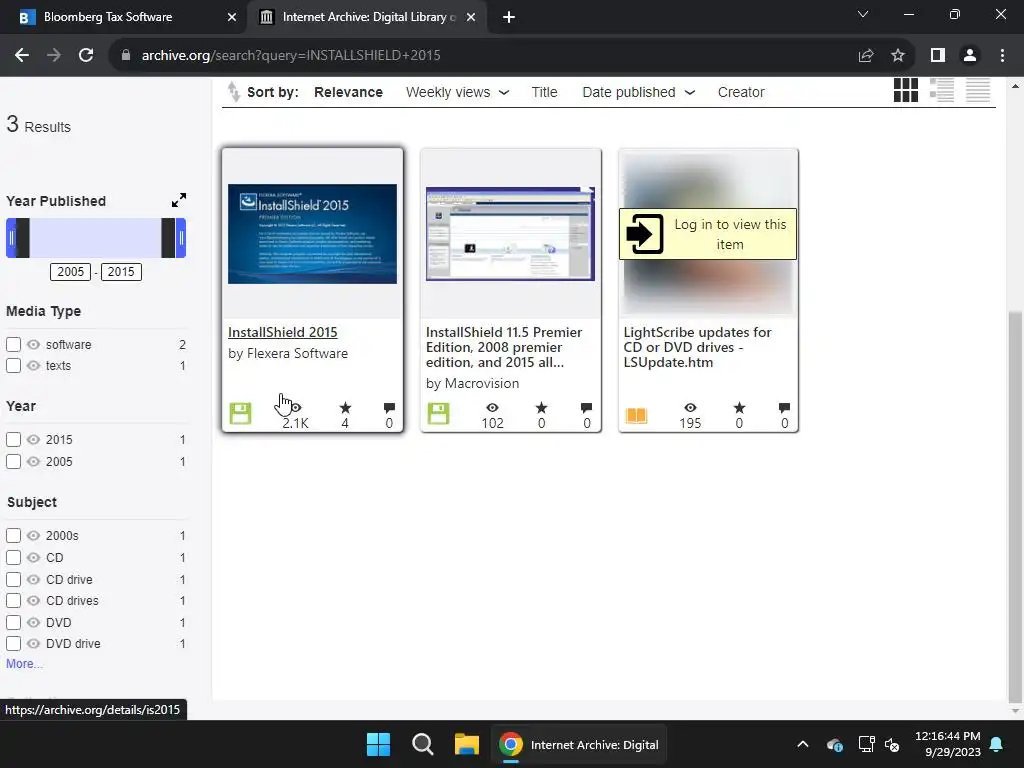1024x768 pixels.
Task: Click favorites star on InstallShield 11.5 card
Action: (x=541, y=408)
